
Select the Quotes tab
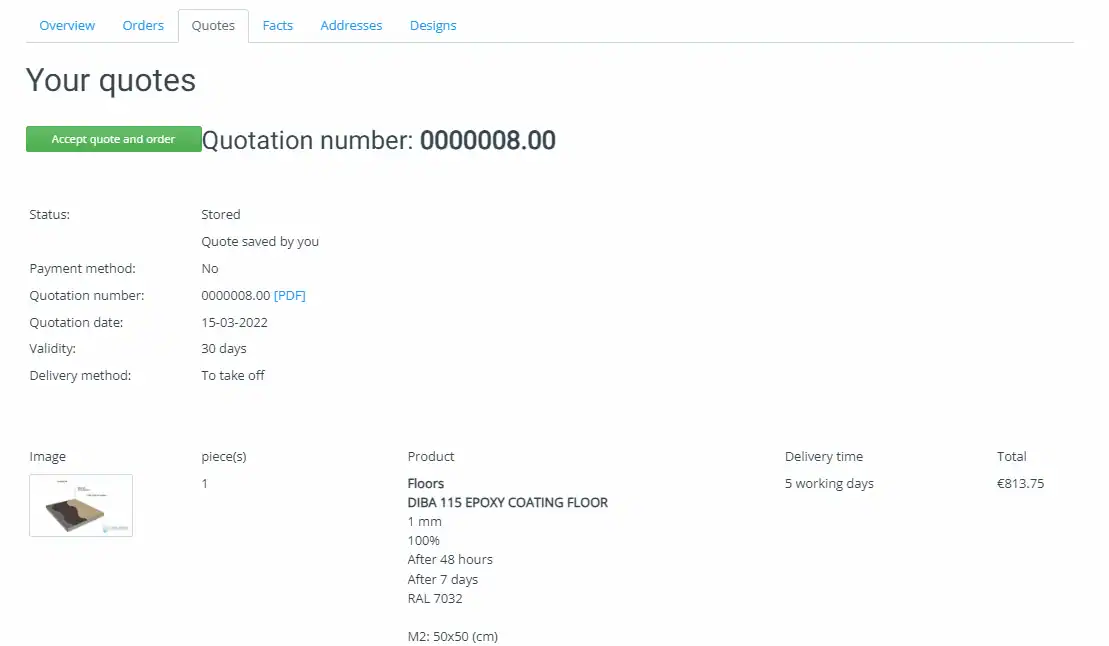pos(213,25)
